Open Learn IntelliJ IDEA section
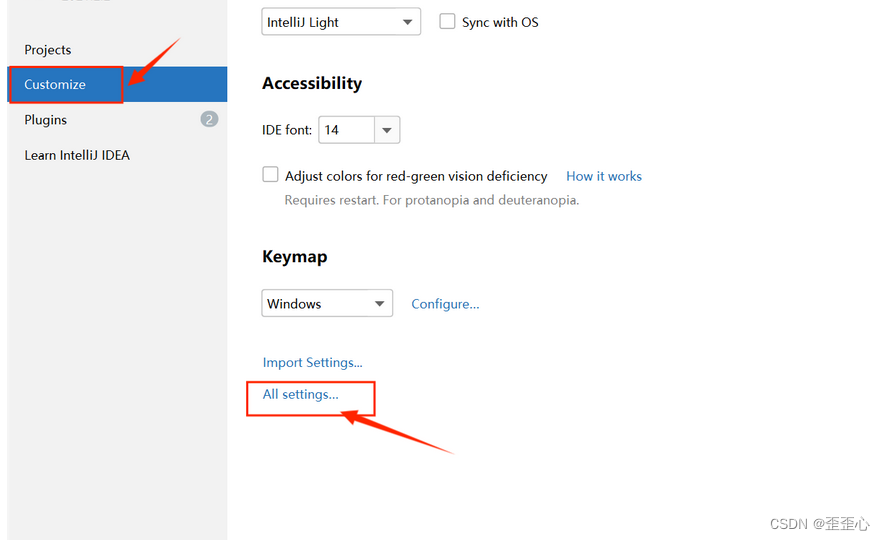 (77, 155)
